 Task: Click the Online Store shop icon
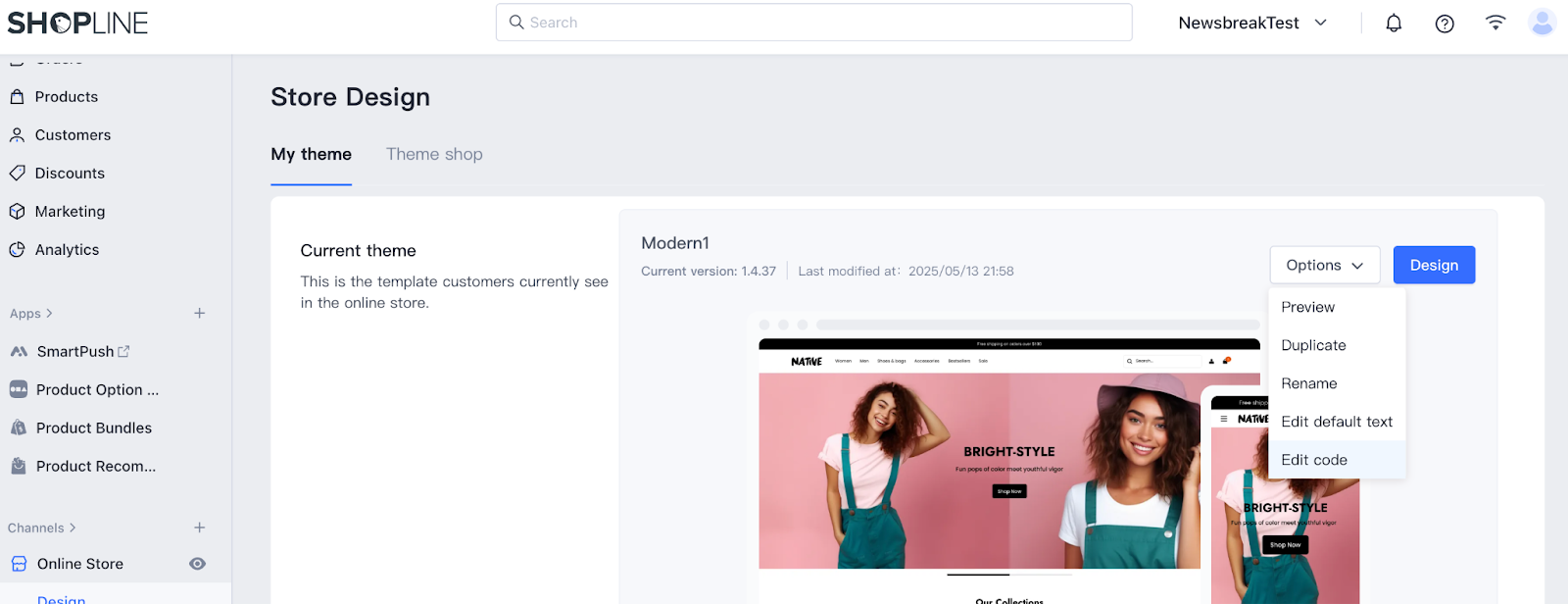tap(19, 564)
